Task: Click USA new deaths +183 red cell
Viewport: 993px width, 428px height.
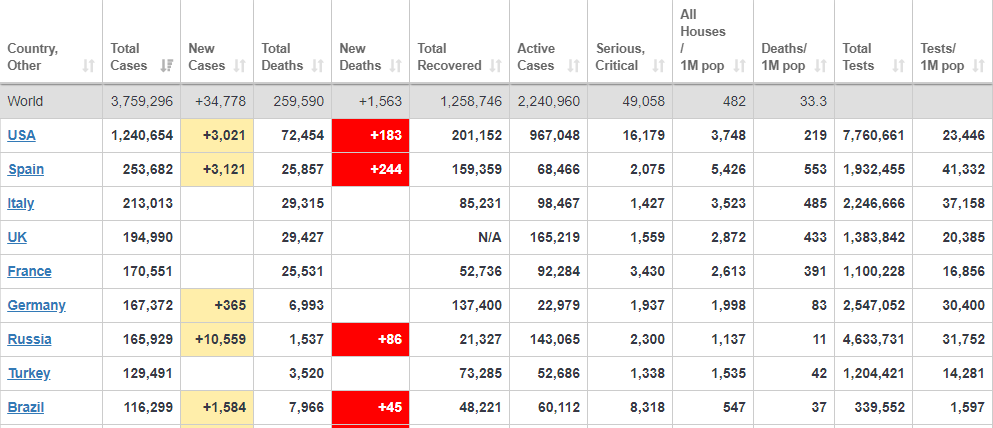Action: pyautogui.click(x=370, y=135)
